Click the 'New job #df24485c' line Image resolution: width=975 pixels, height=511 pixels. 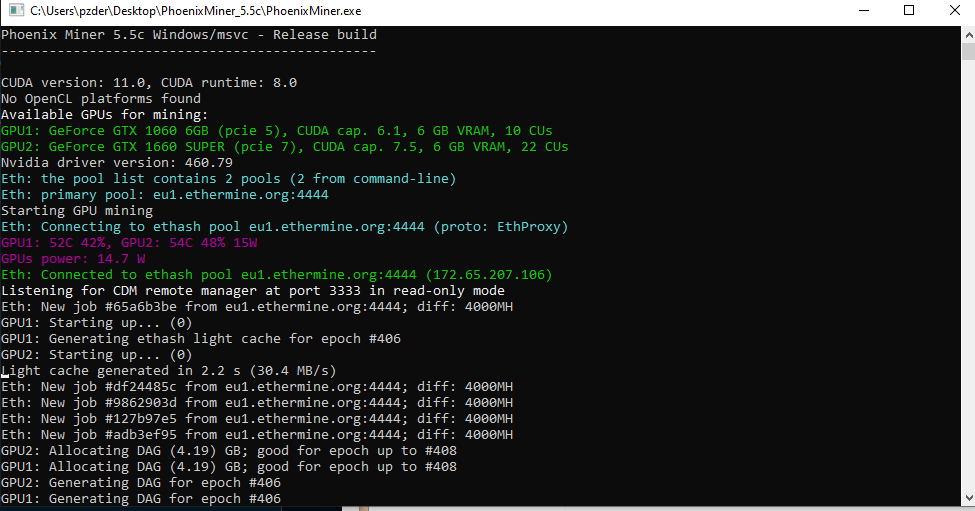click(257, 387)
